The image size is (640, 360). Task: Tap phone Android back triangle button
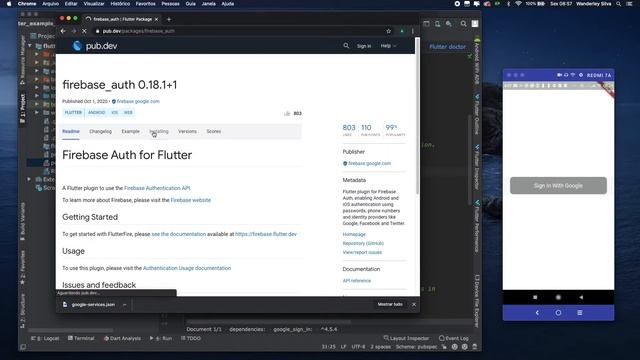tap(581, 297)
